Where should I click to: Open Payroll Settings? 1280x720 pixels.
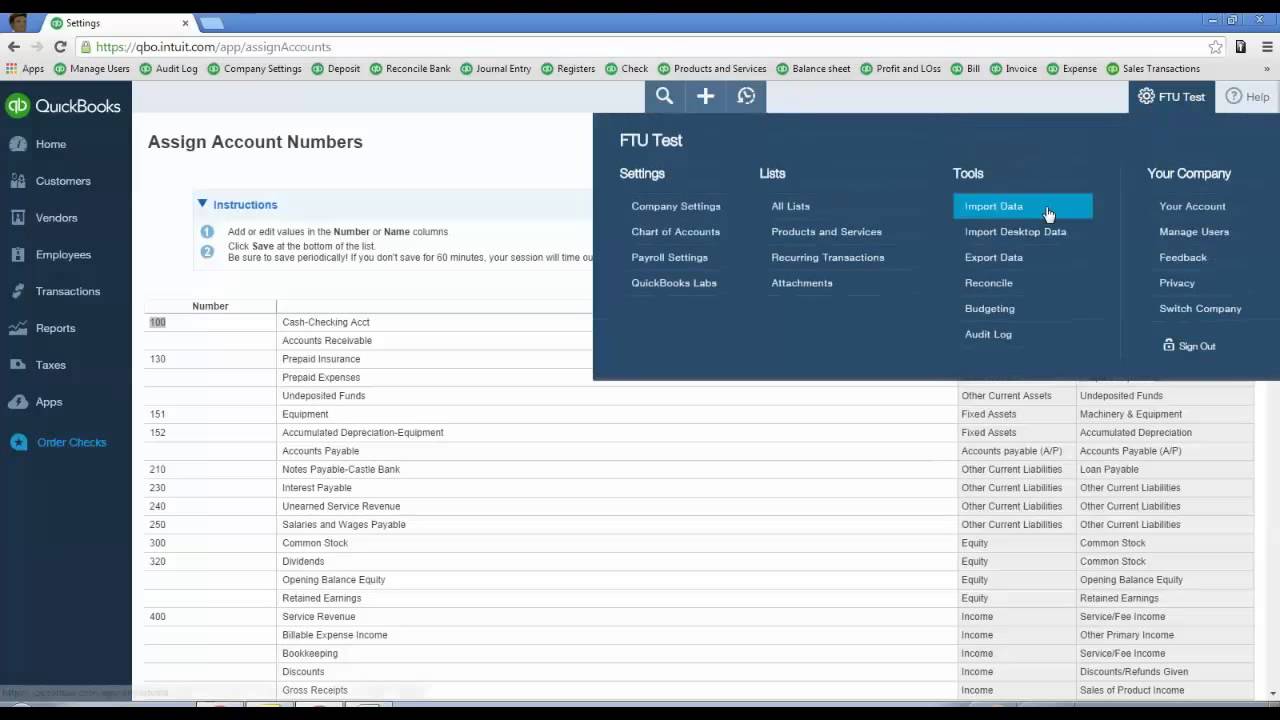669,257
